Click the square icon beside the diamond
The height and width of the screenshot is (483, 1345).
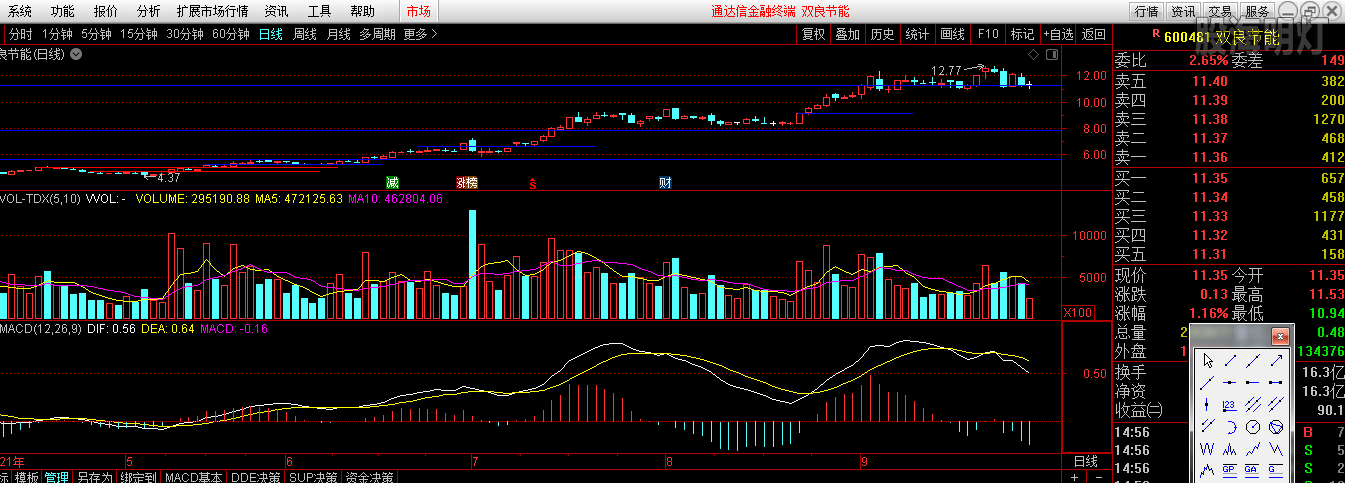point(1050,54)
